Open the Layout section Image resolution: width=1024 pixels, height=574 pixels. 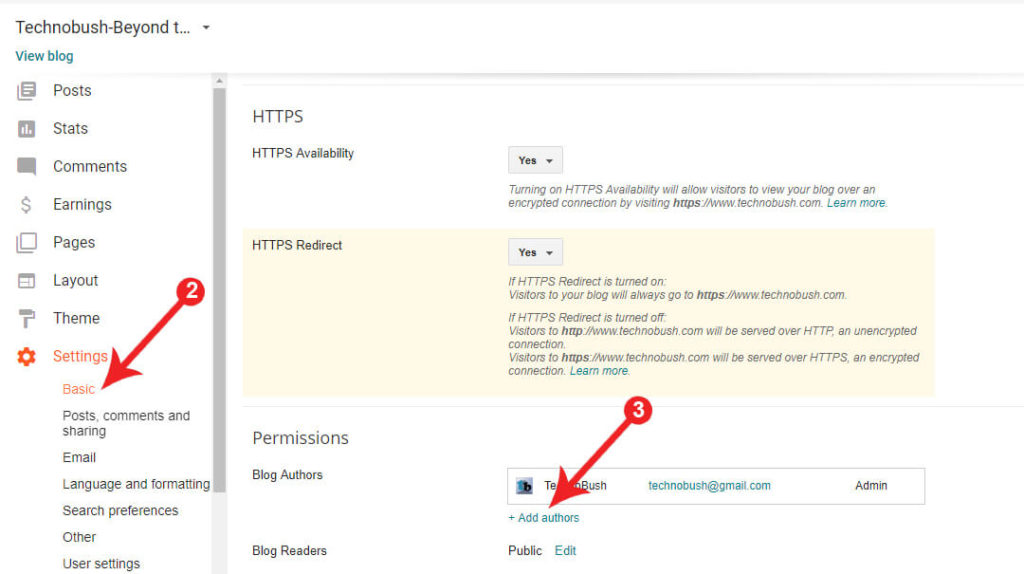75,280
